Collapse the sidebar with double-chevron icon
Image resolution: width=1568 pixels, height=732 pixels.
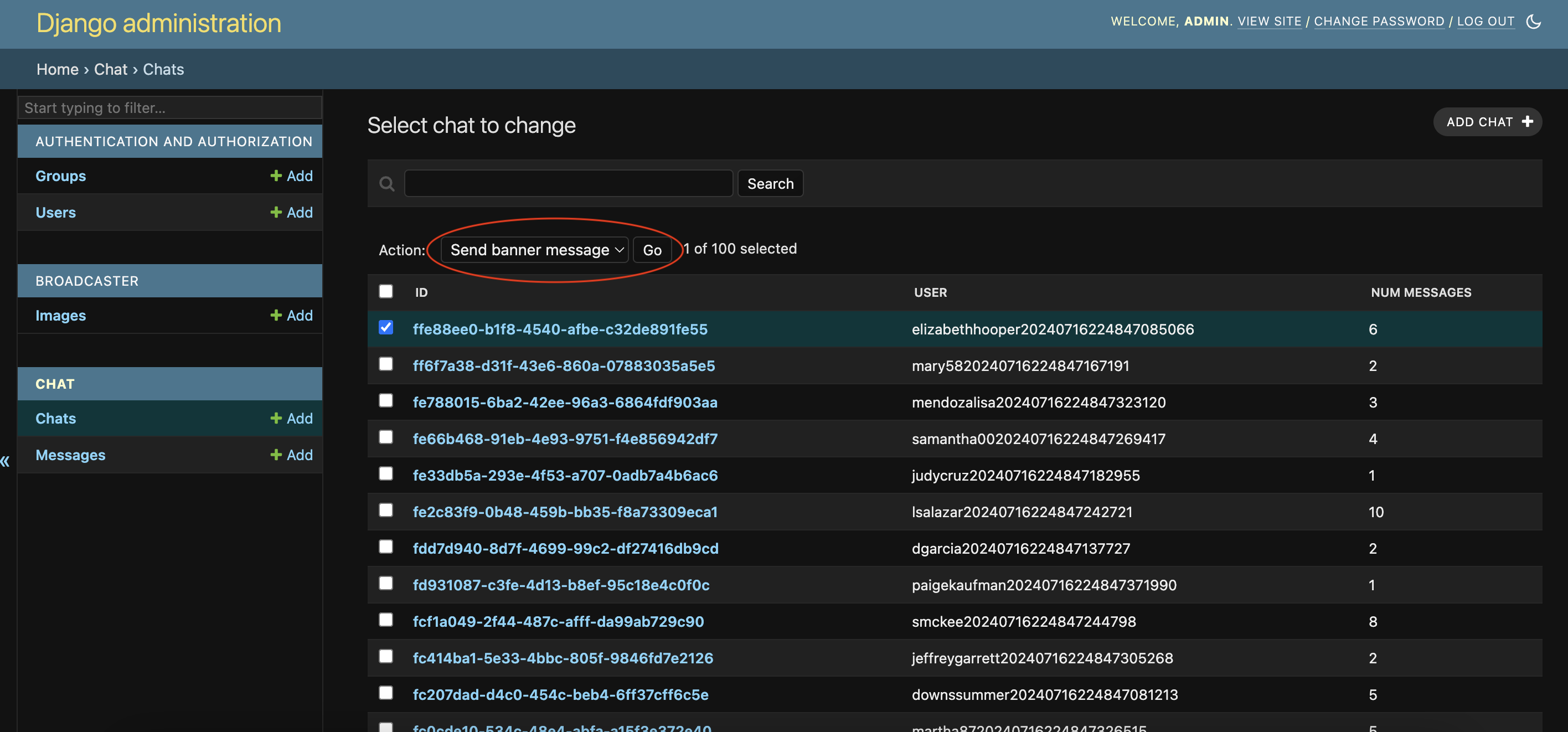point(6,461)
